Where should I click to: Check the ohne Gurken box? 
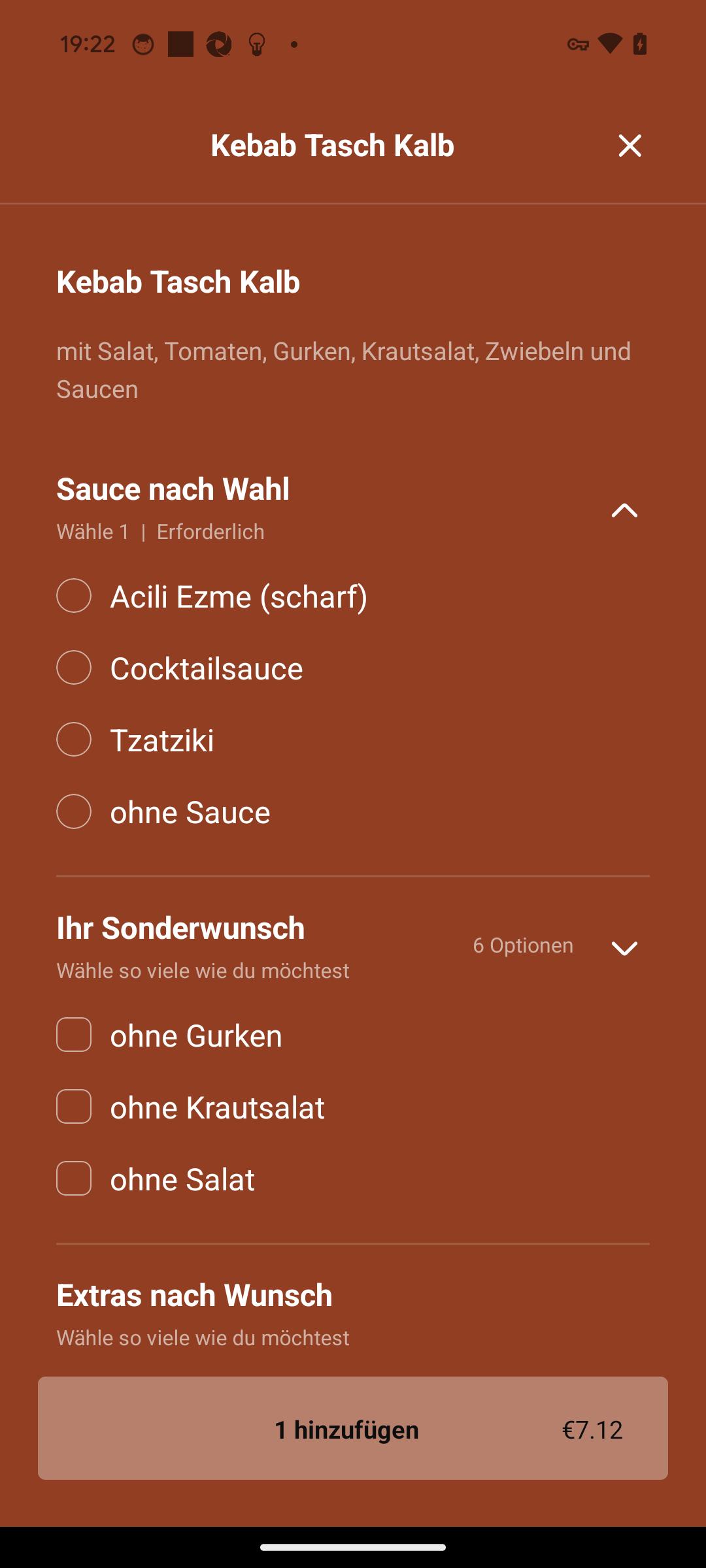[74, 1035]
